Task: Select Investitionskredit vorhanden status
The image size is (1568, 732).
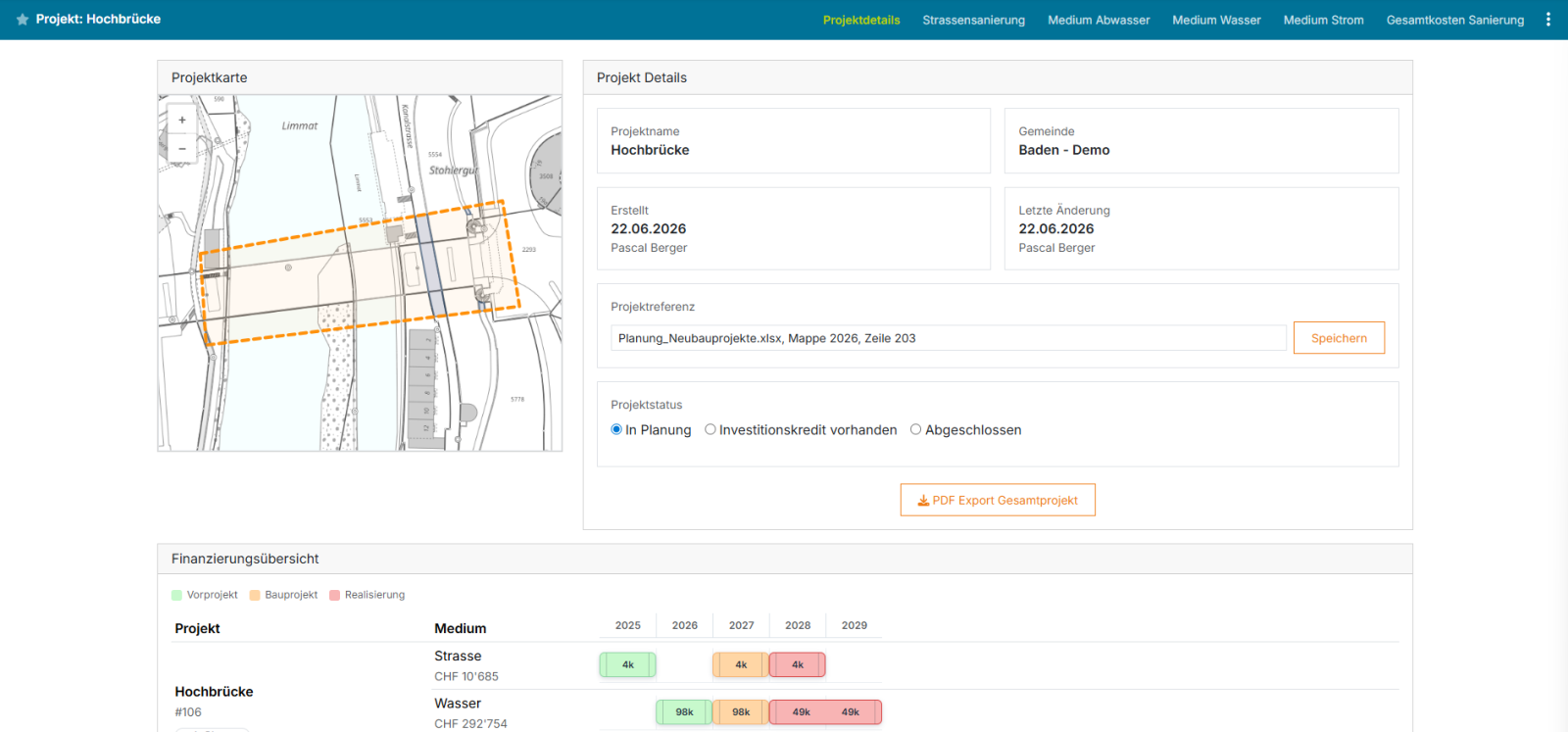Action: point(710,429)
